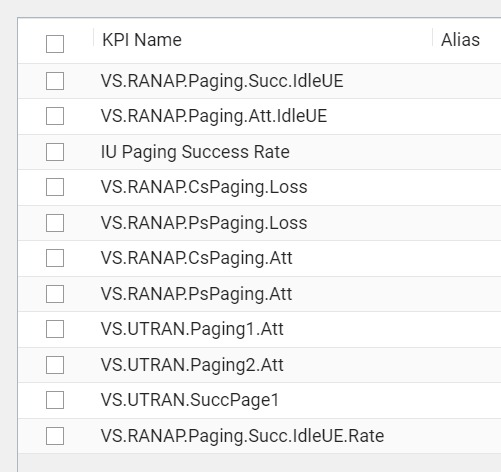Select the VS.UTRAN.SuccPage1 KPI name

coord(190,400)
